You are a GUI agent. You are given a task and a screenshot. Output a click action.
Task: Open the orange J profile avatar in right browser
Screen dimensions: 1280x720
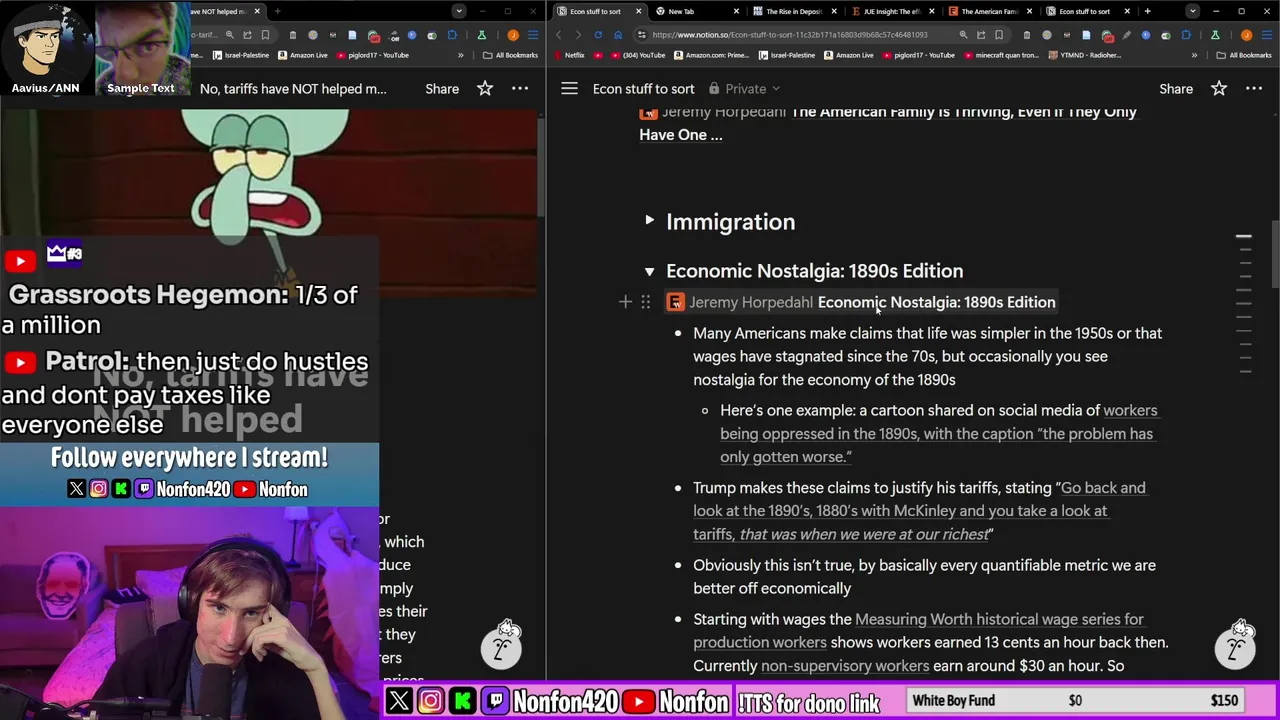pos(1246,35)
